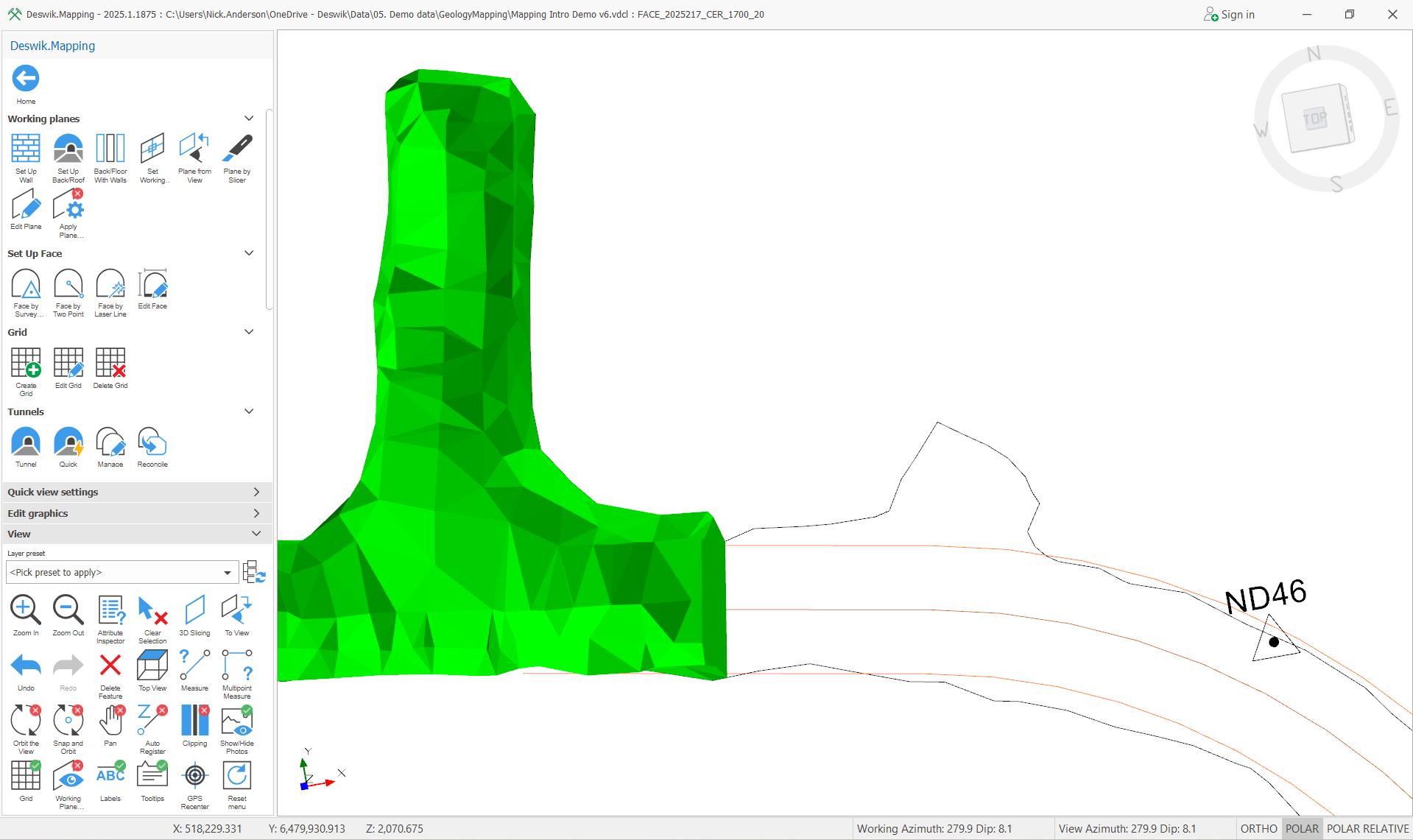1413x840 pixels.
Task: Open the Edit Plane tool
Action: (x=26, y=209)
